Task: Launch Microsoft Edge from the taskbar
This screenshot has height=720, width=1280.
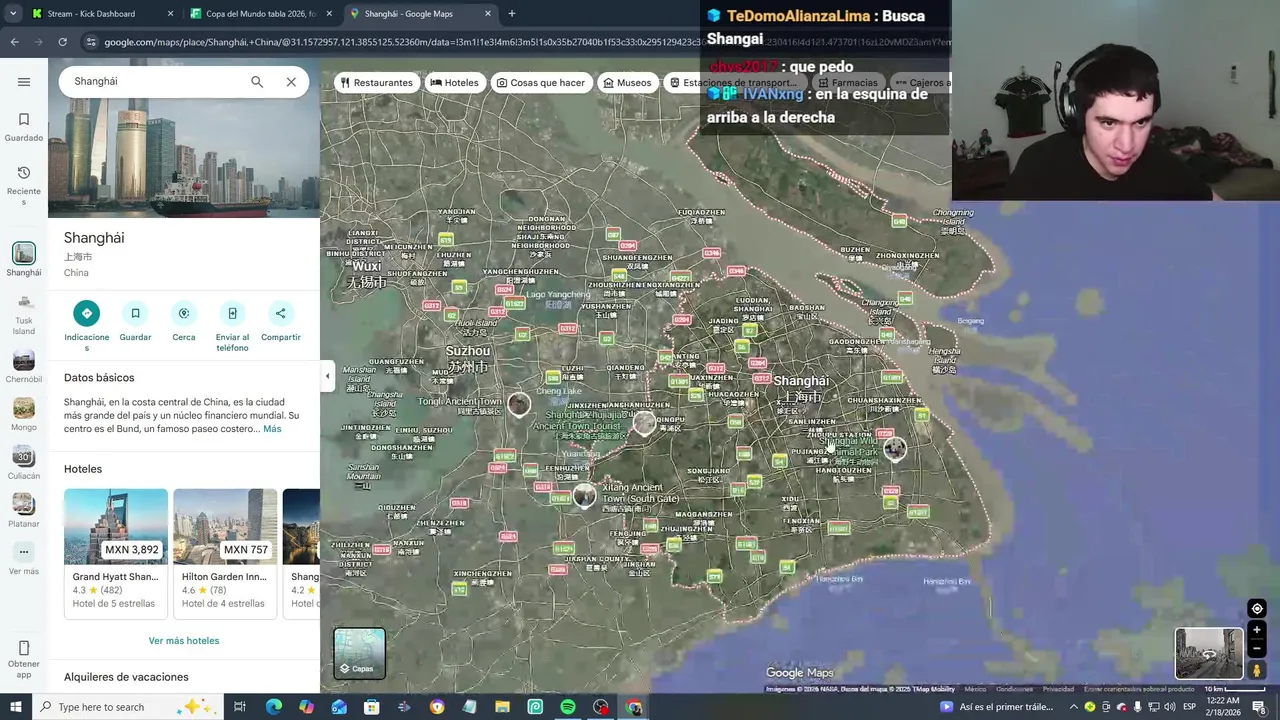Action: pyautogui.click(x=273, y=707)
